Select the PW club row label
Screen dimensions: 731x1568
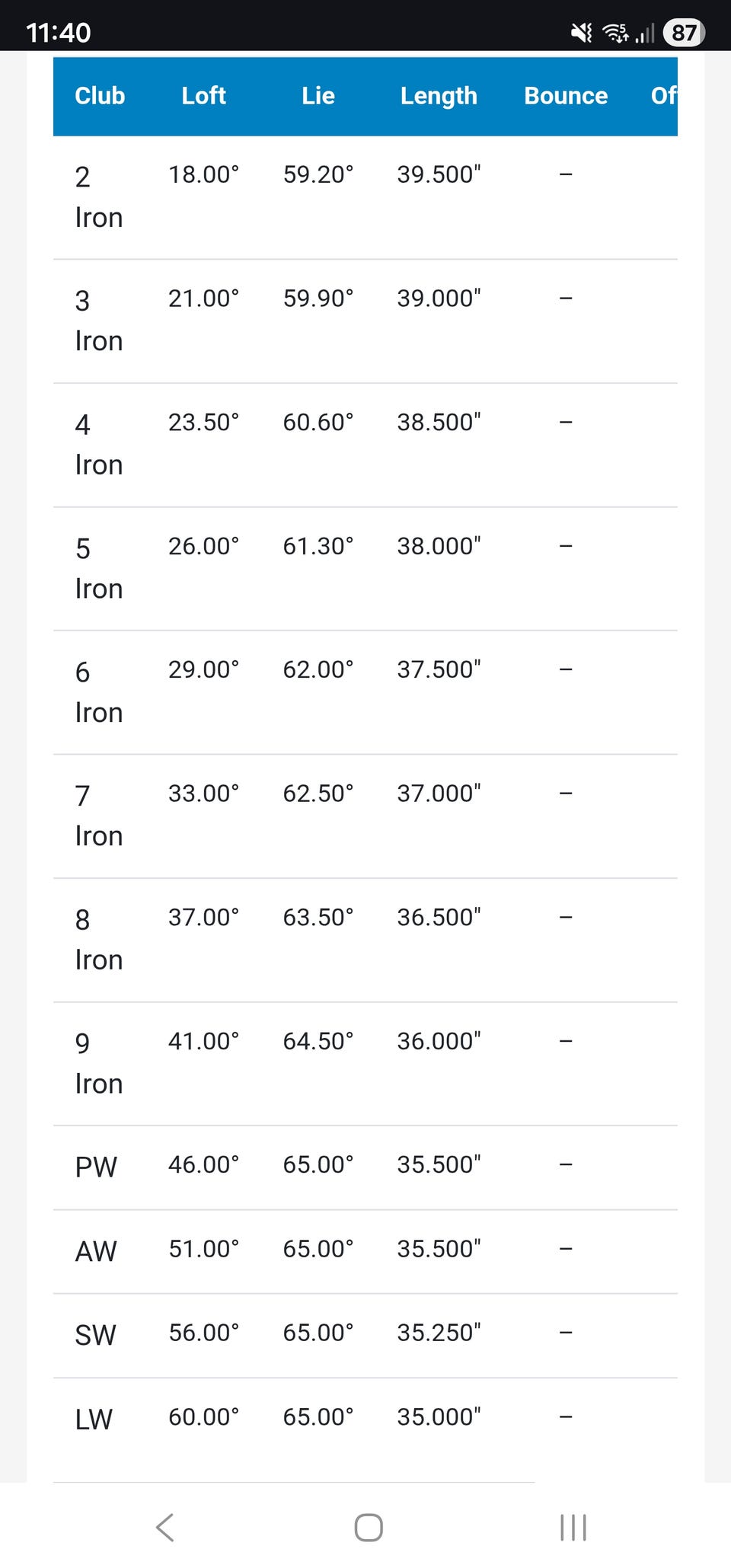(96, 1167)
